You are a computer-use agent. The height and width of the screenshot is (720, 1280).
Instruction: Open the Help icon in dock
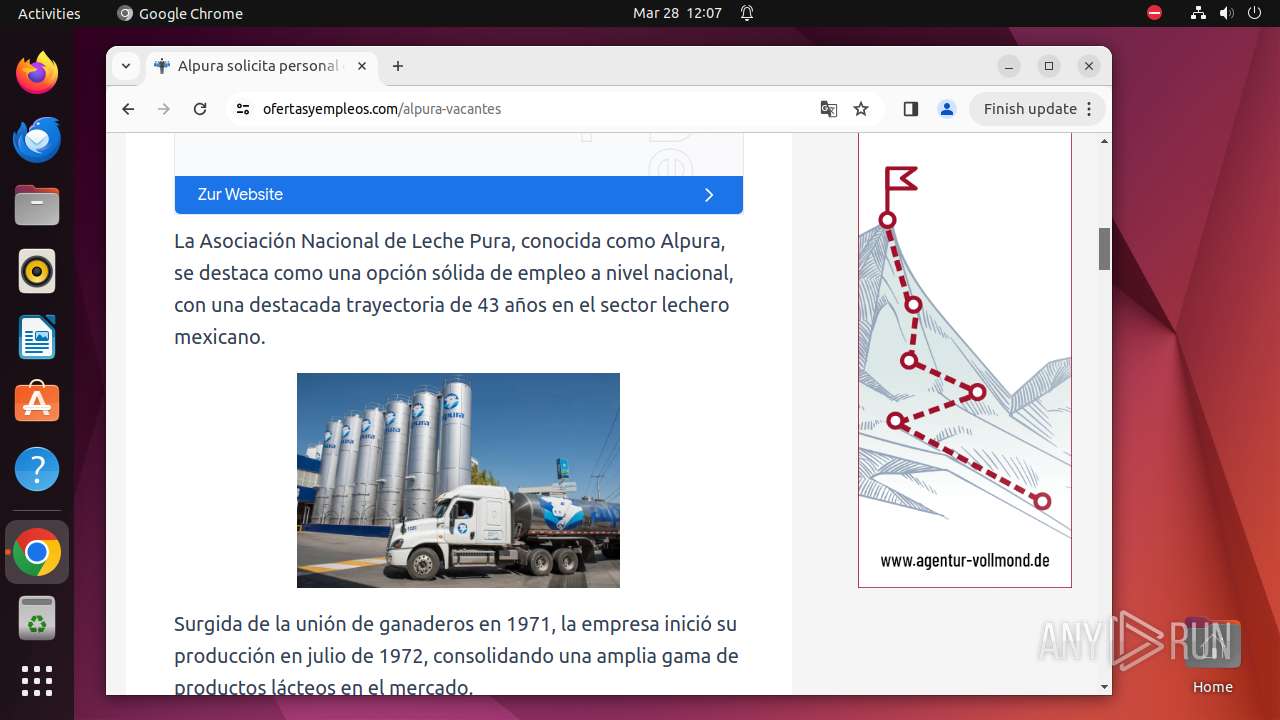(x=37, y=469)
